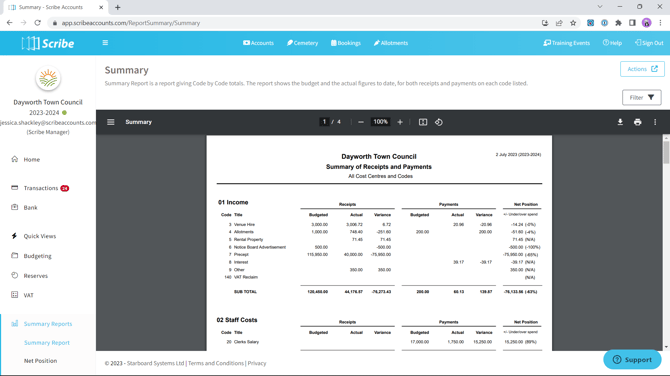Click the Support chat button
The width and height of the screenshot is (670, 376).
click(632, 360)
